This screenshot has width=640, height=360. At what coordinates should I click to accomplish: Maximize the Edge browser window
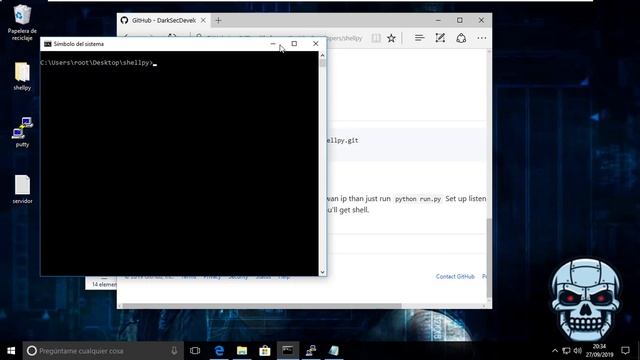(460, 20)
